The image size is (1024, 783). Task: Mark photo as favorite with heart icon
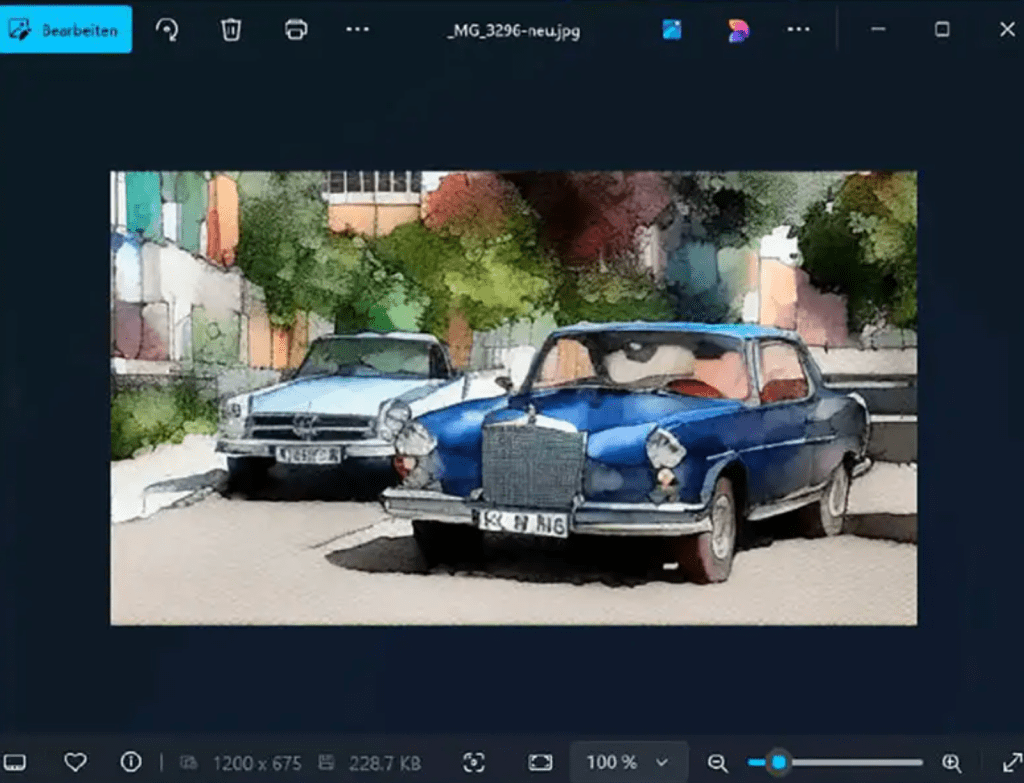click(x=75, y=762)
